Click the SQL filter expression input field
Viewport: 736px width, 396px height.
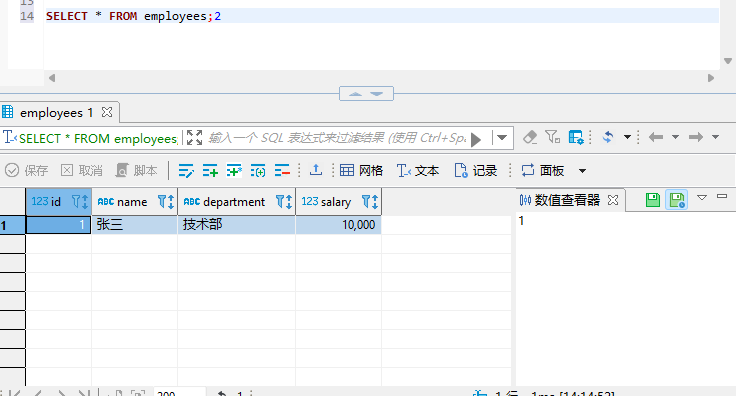click(337, 137)
